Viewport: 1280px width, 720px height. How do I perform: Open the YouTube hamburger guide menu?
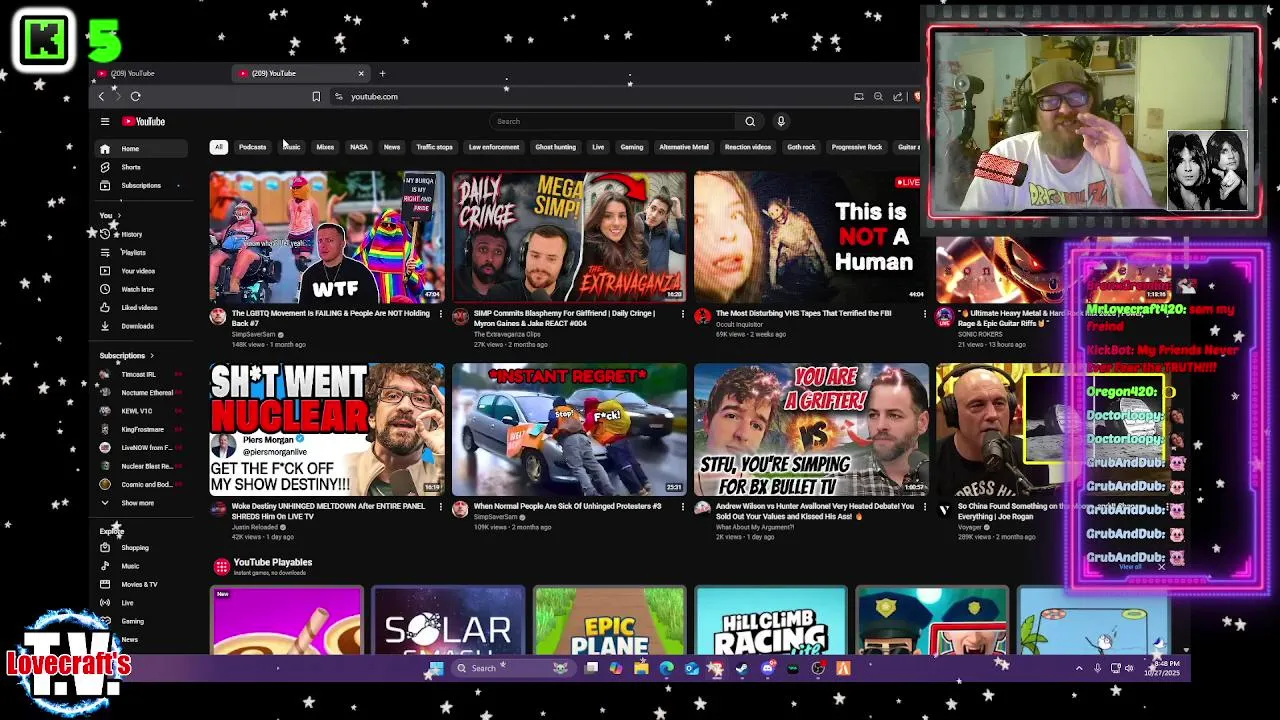[104, 121]
